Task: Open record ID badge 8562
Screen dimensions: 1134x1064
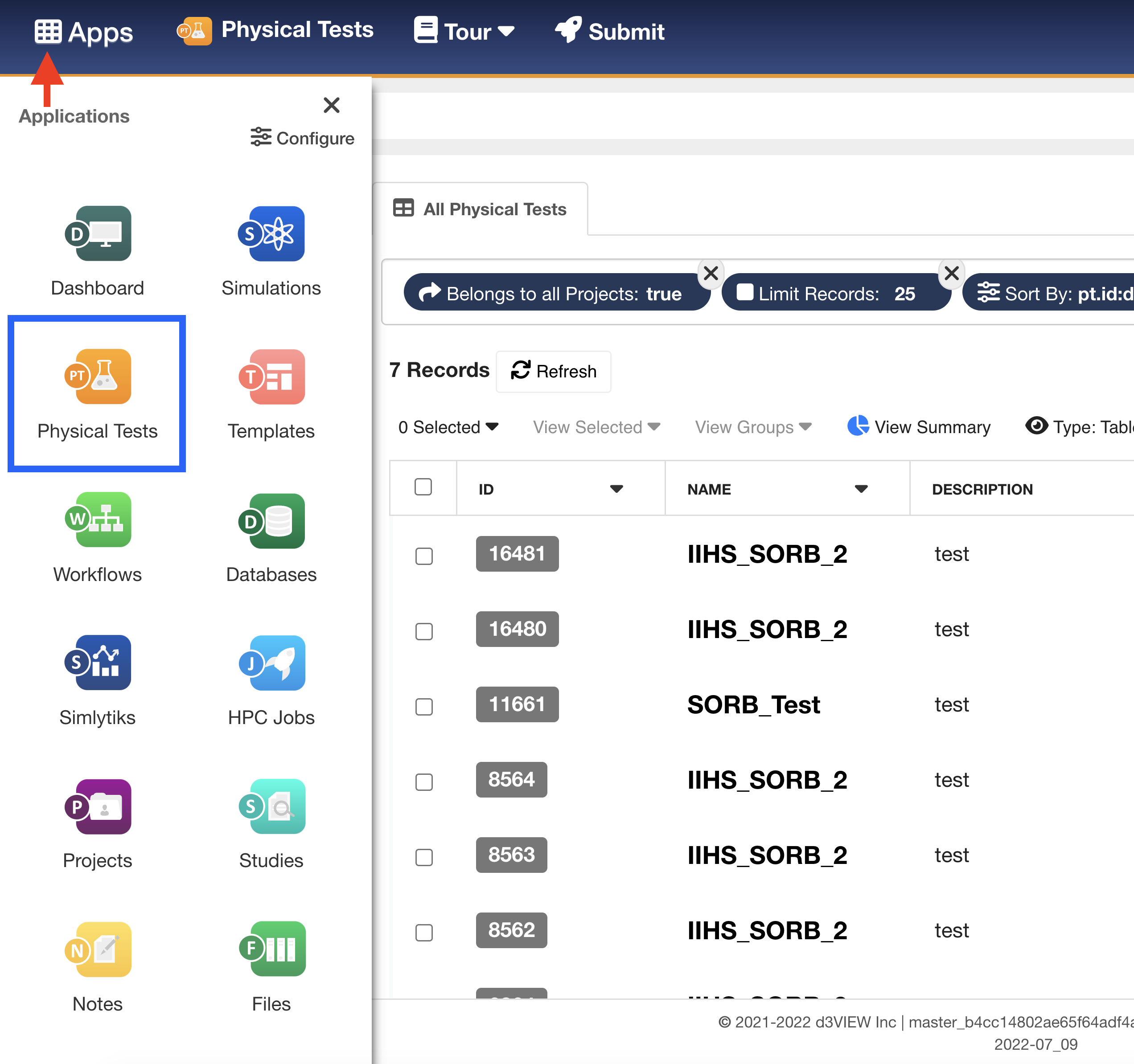Action: tap(512, 930)
